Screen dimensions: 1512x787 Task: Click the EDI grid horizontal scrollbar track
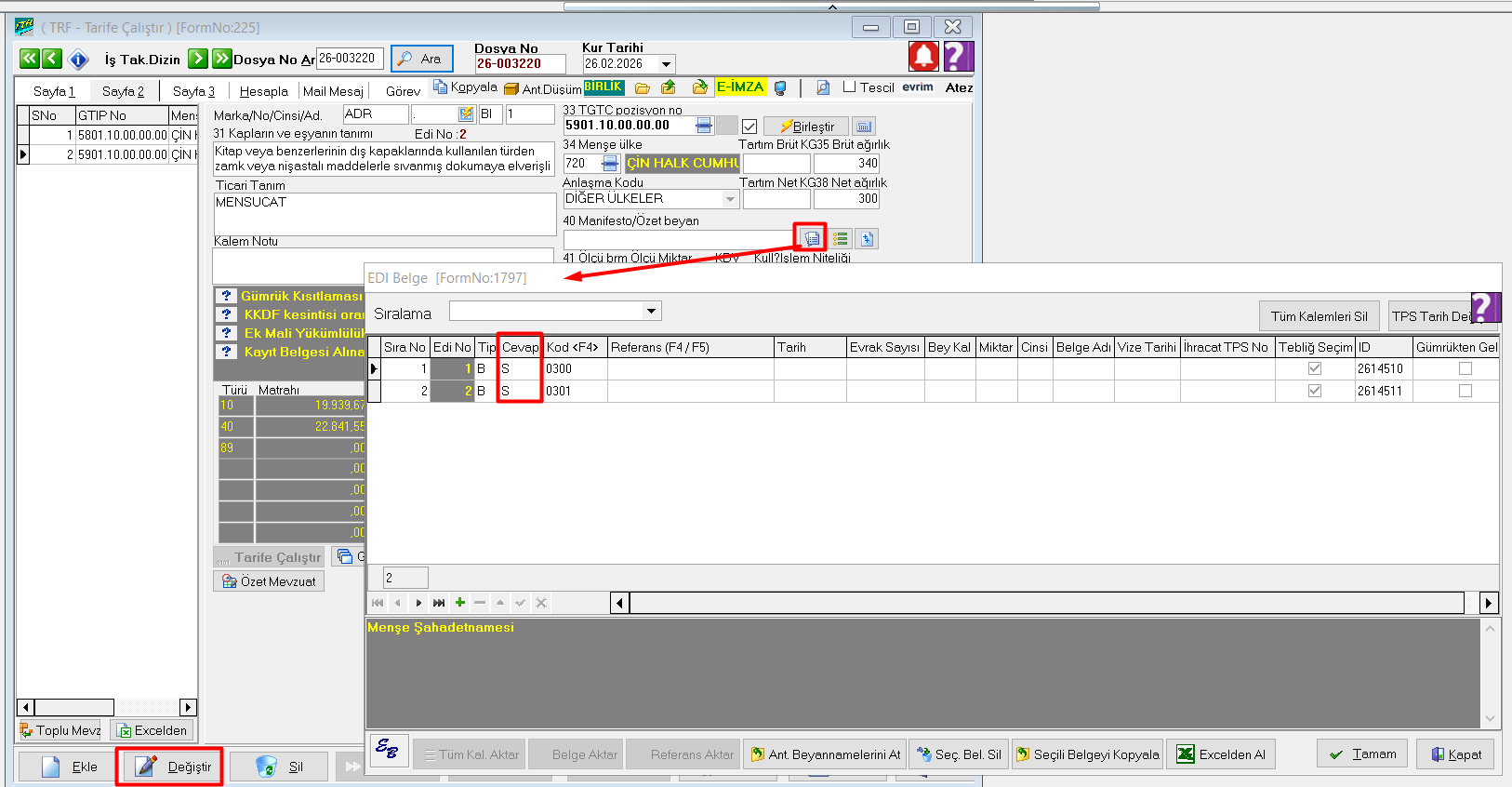click(1046, 603)
